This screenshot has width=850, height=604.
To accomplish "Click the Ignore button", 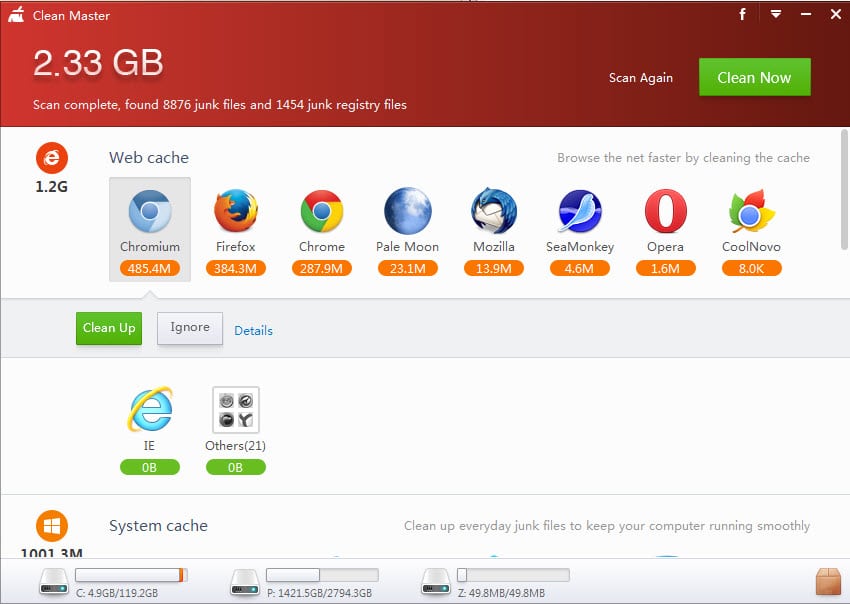I will click(x=190, y=328).
